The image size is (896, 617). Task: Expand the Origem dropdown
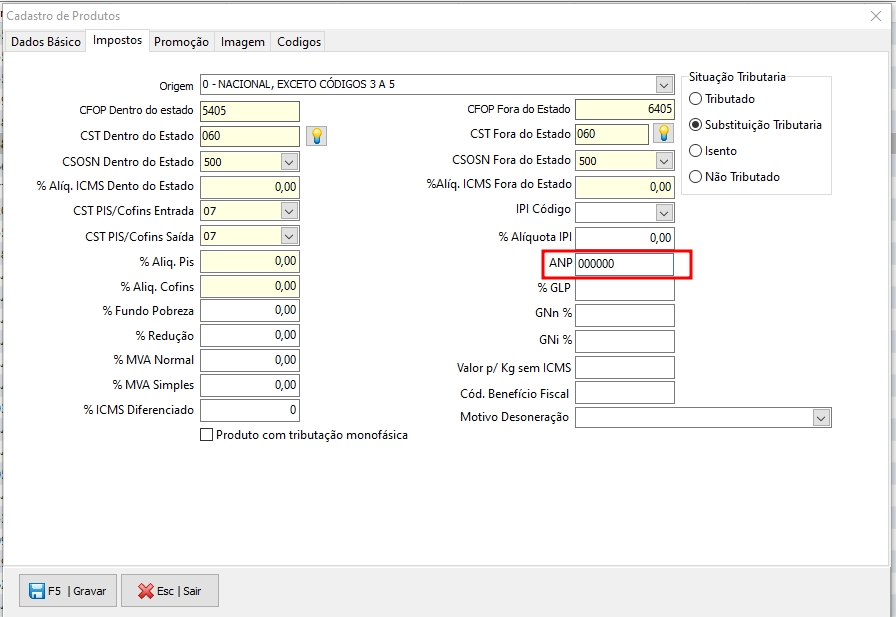pos(664,84)
